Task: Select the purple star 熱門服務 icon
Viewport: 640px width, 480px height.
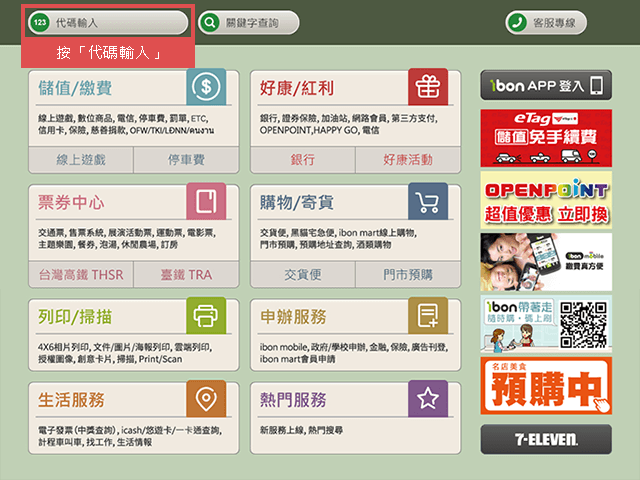Action: point(428,399)
